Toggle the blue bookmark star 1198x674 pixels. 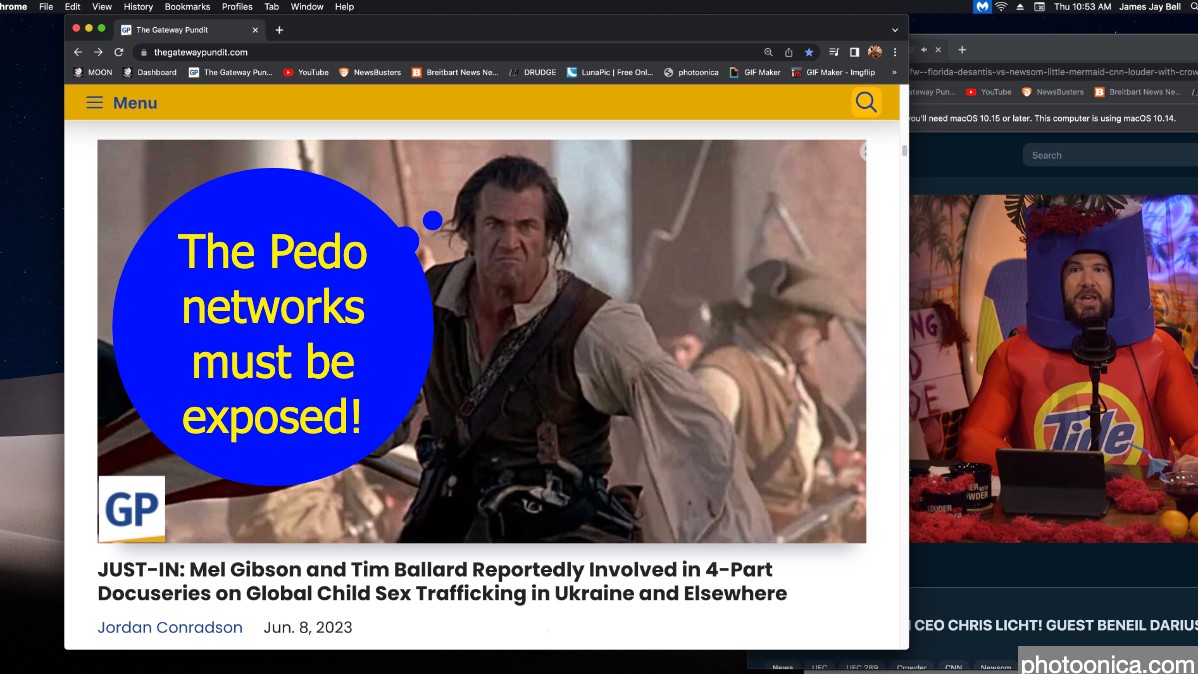click(x=809, y=52)
